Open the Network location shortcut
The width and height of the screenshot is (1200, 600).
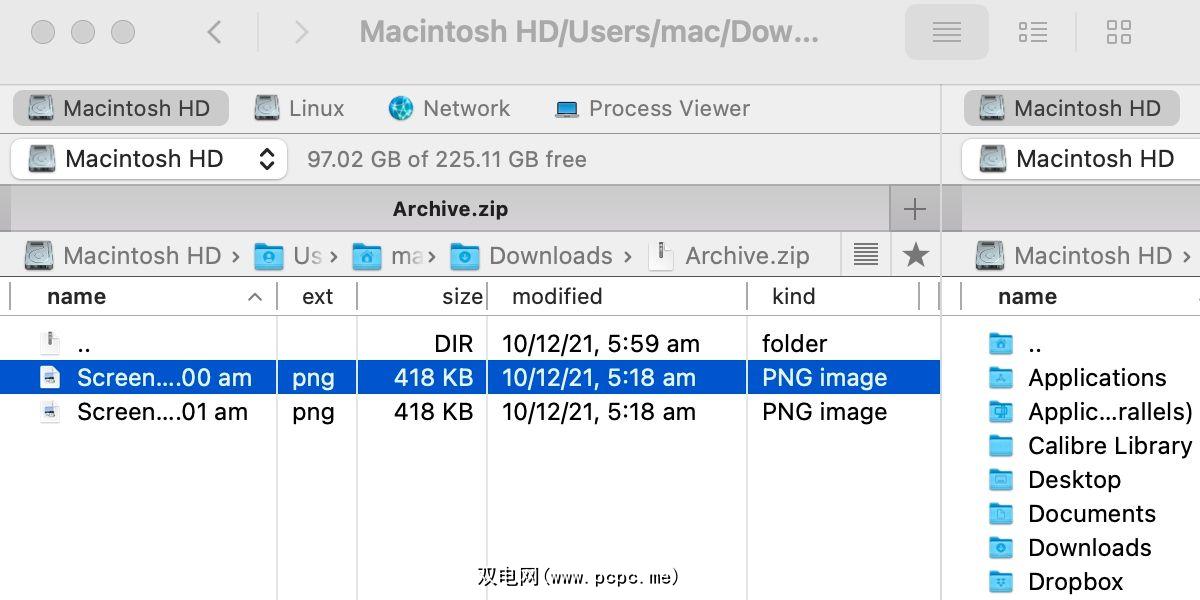[449, 108]
